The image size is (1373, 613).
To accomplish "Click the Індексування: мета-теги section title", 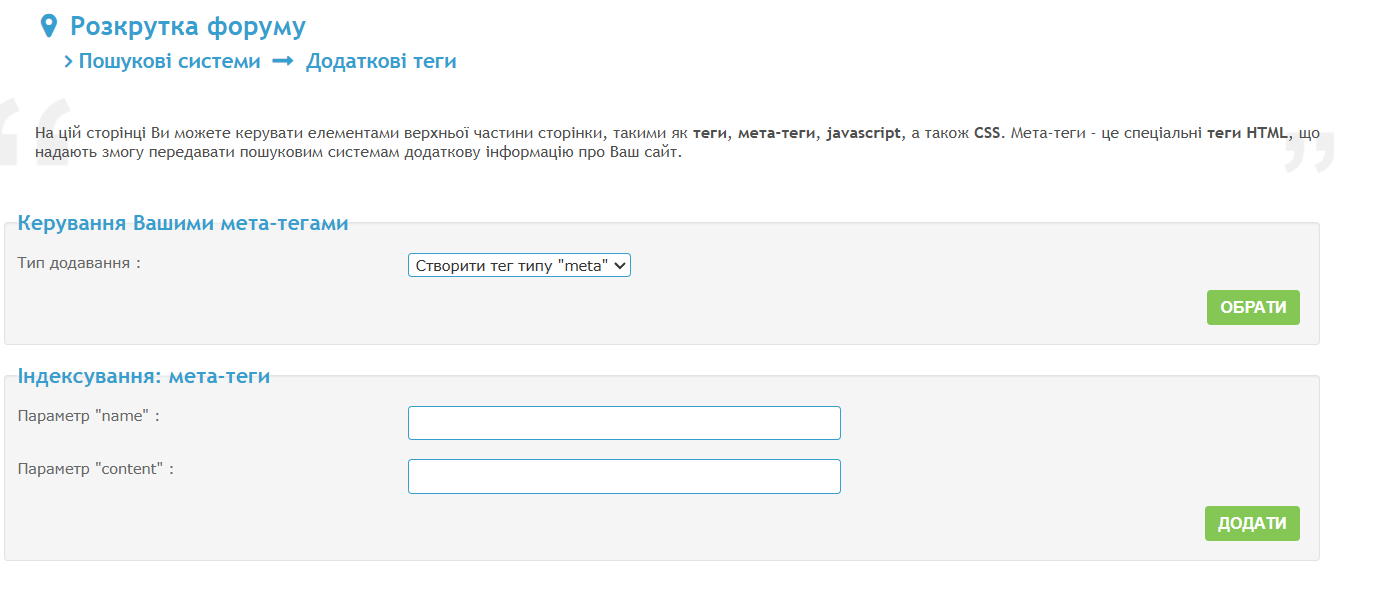I will [x=144, y=377].
